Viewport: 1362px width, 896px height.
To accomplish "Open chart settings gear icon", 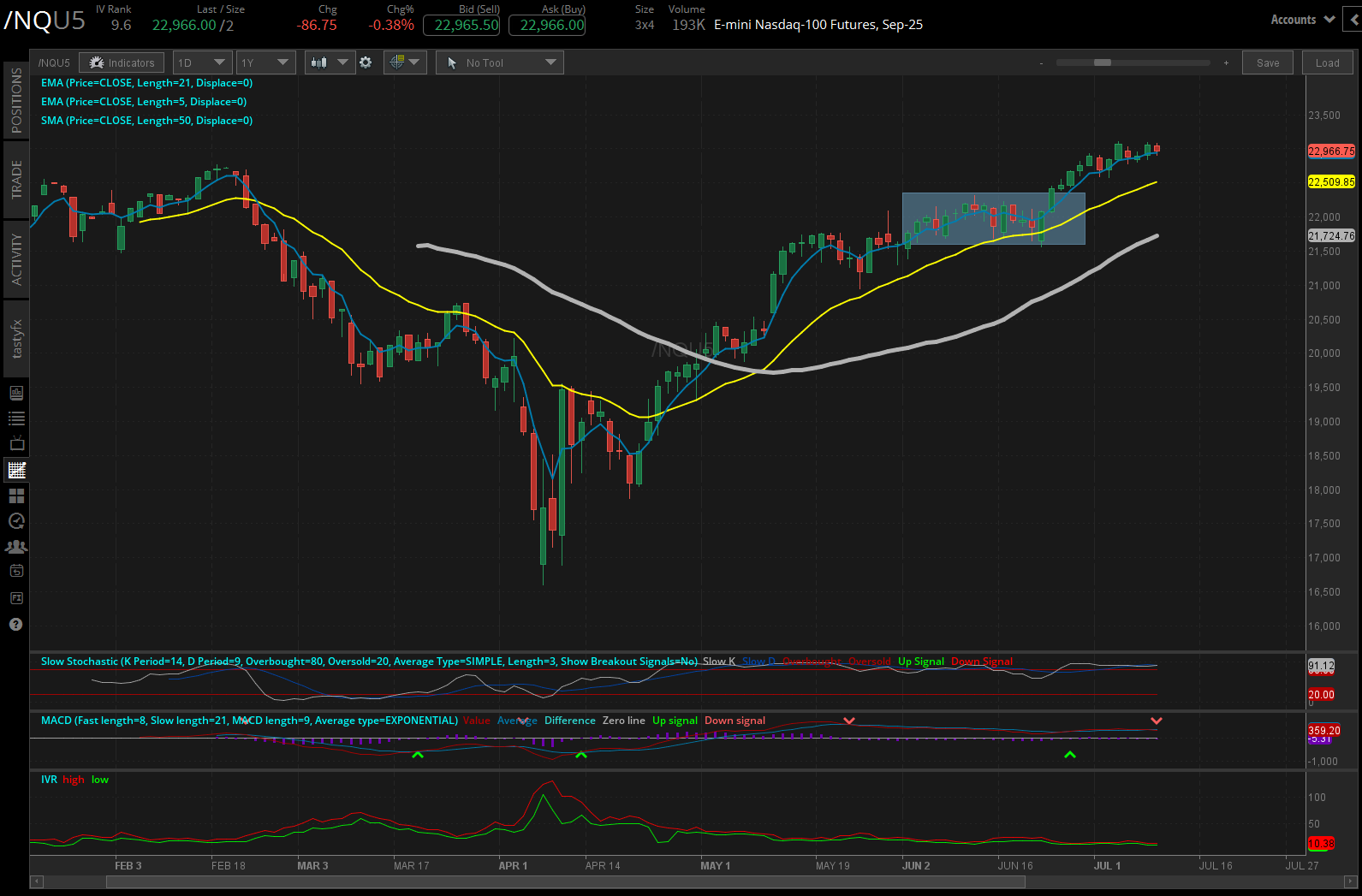I will 366,62.
